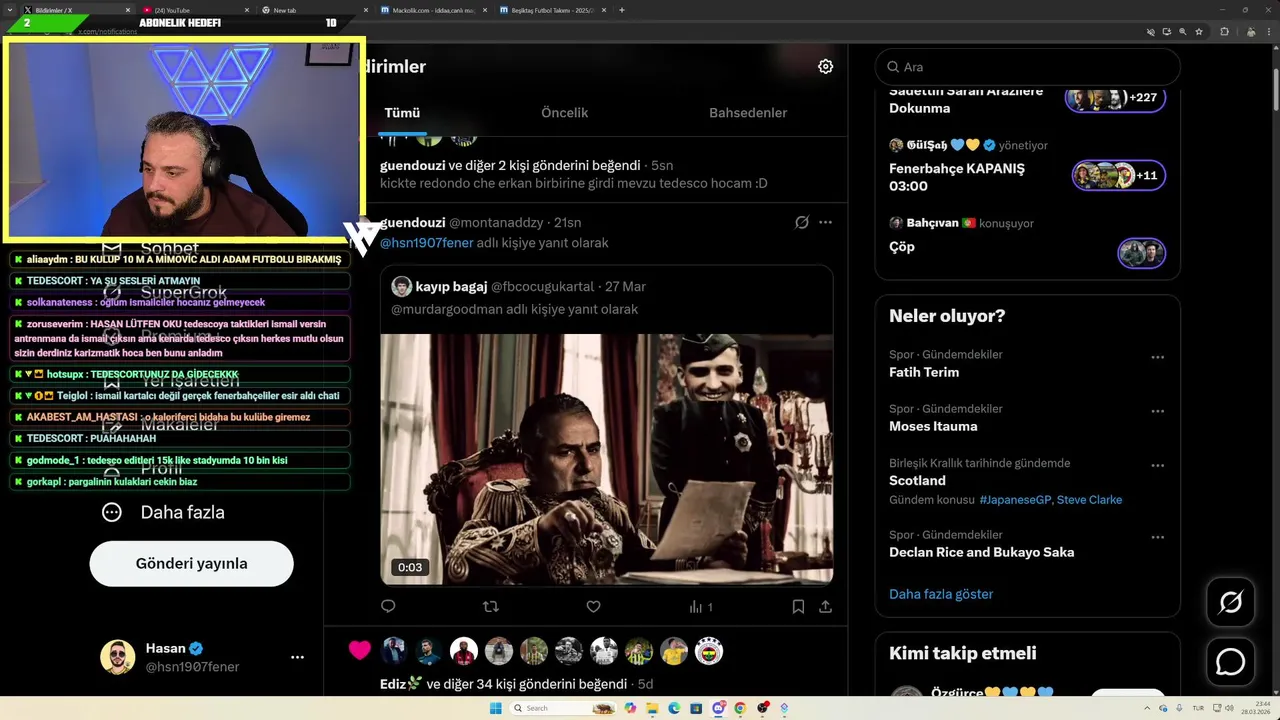Click pink heart like notification icon
1280x720 pixels.
tap(360, 651)
